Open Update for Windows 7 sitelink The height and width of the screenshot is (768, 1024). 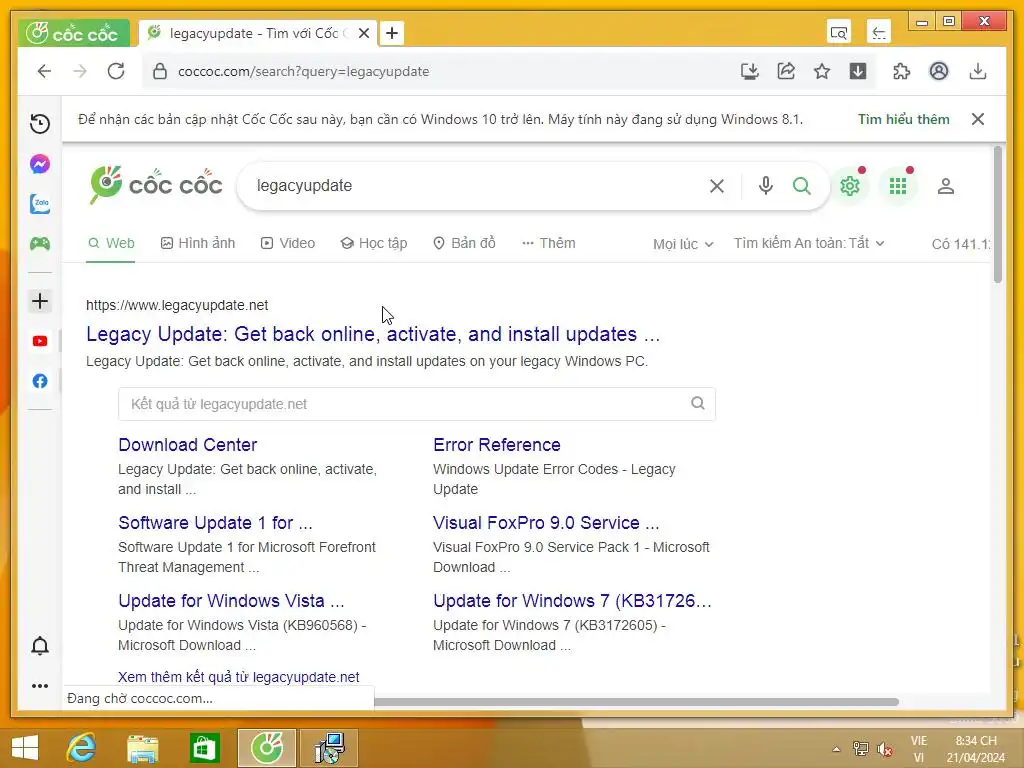tap(572, 600)
